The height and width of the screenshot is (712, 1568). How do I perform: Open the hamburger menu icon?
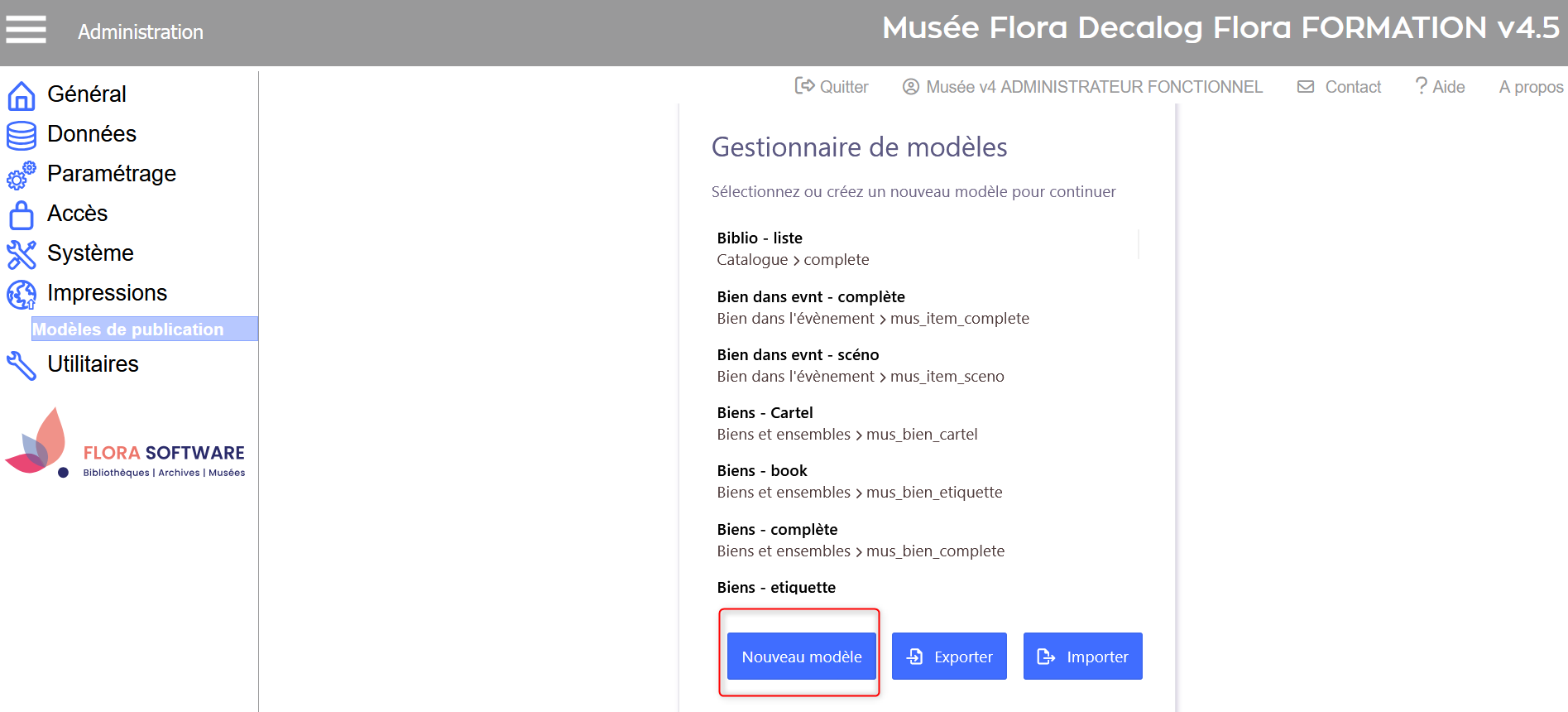26,30
